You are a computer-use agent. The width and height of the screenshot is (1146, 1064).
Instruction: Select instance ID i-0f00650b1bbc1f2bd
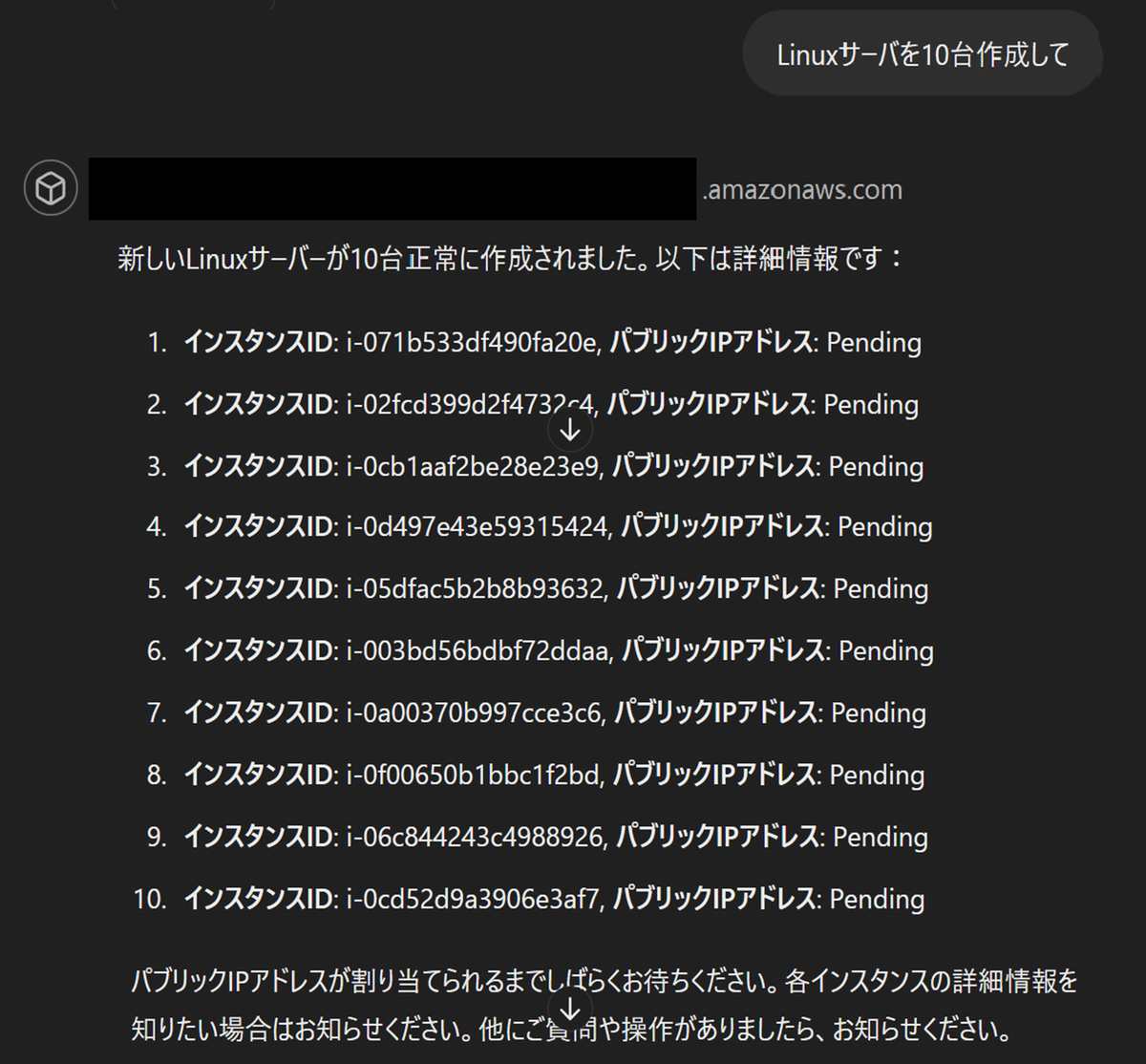point(473,775)
